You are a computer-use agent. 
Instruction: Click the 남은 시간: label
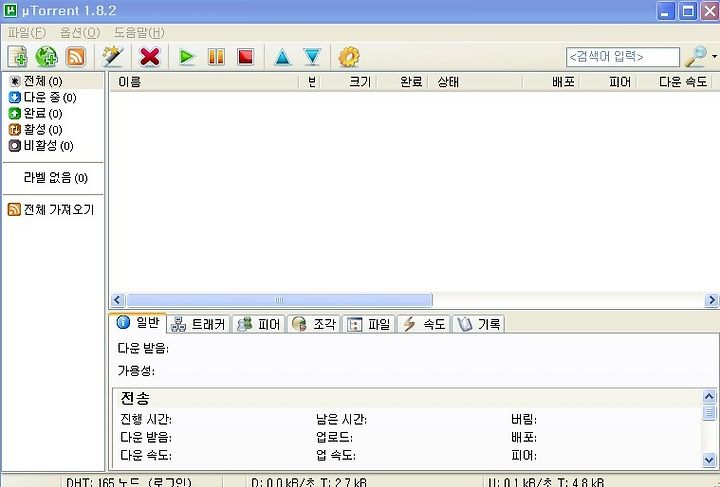341,419
